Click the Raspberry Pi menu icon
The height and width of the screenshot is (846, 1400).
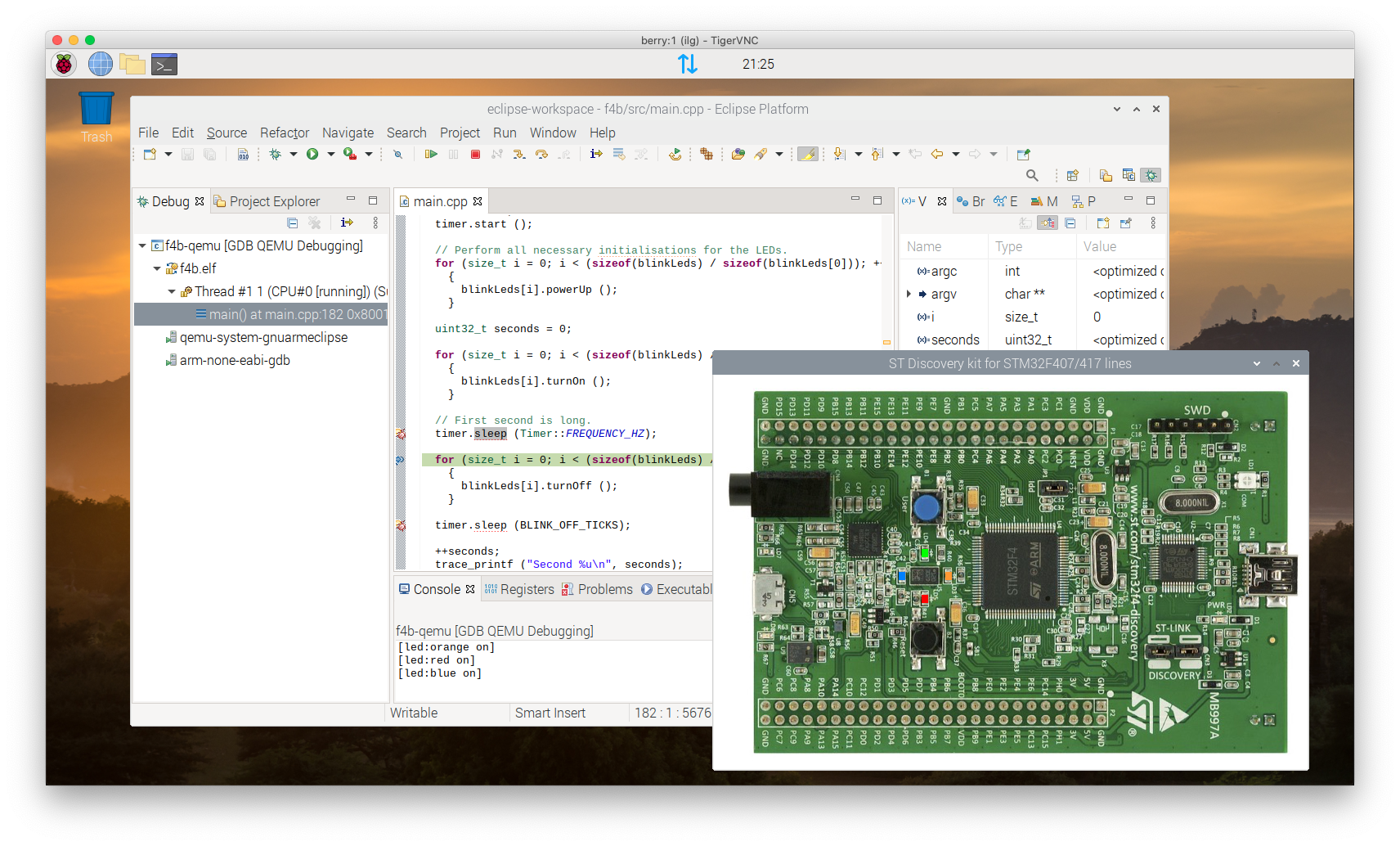[x=64, y=64]
